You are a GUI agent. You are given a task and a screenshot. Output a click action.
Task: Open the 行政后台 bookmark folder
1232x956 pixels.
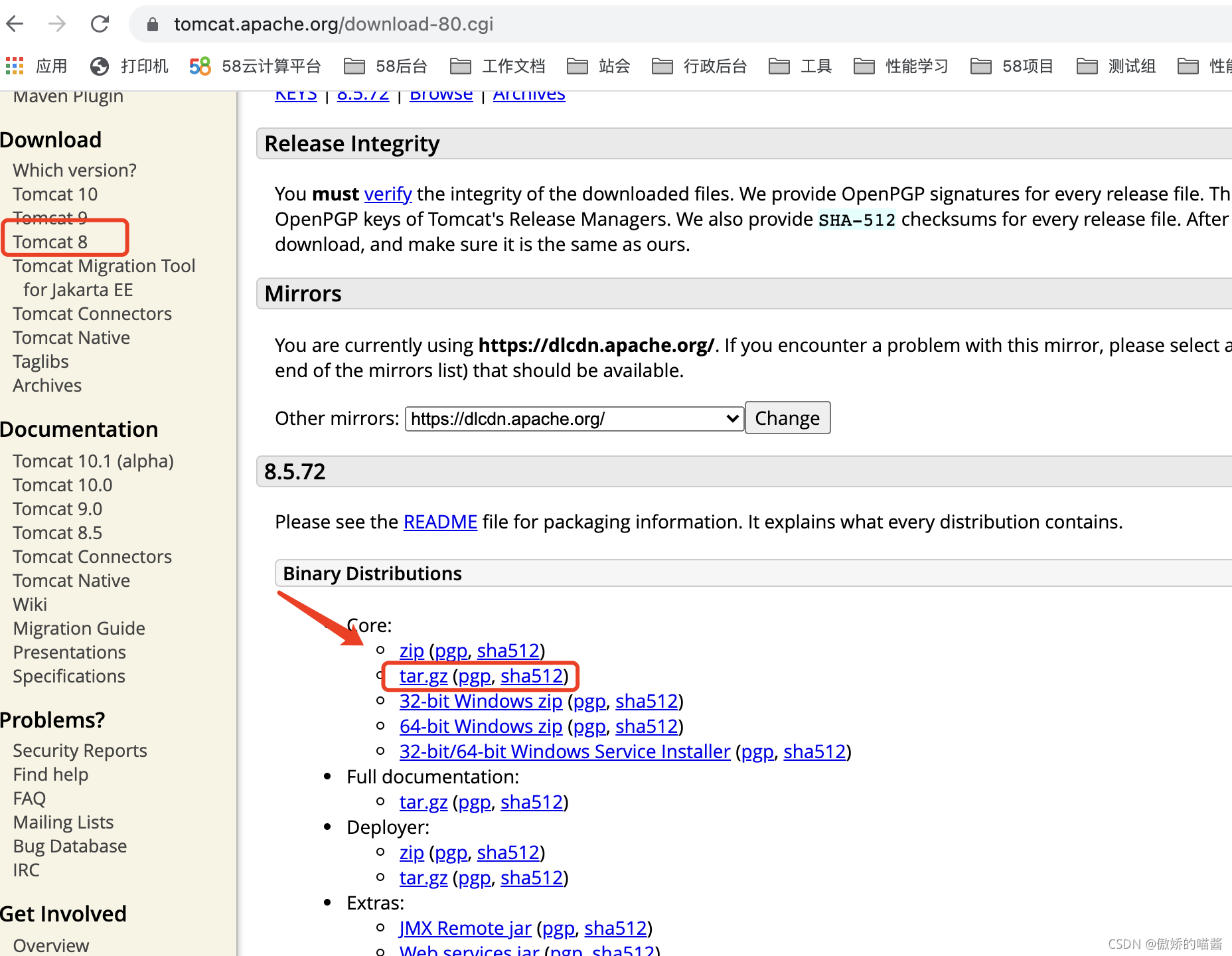(699, 66)
